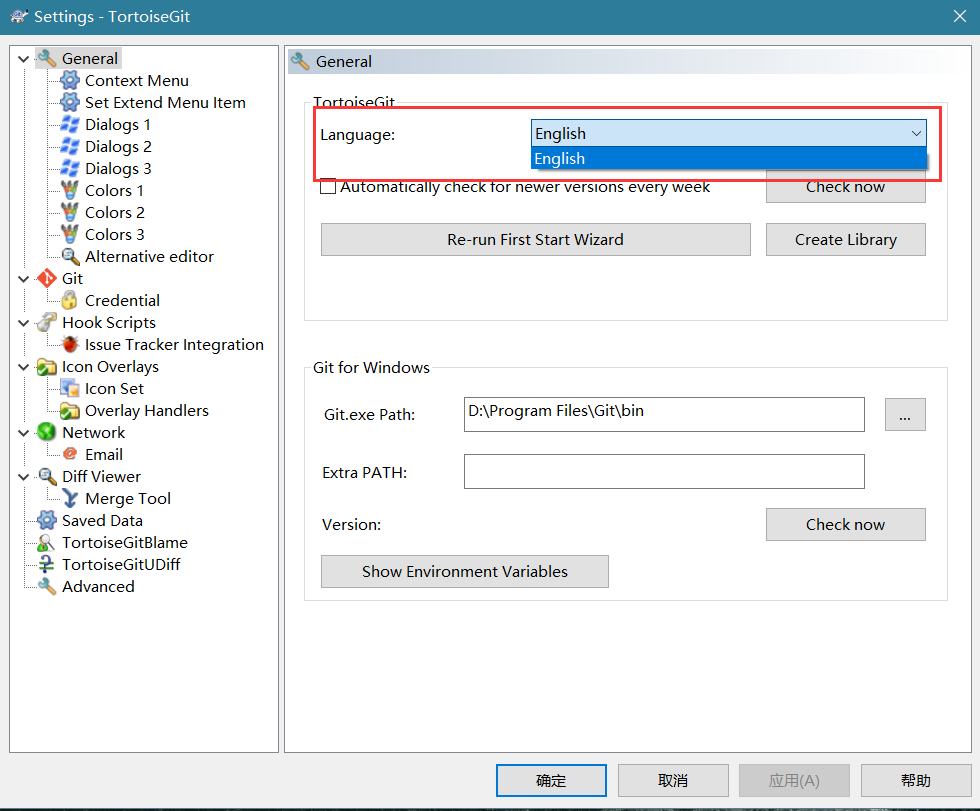
Task: Collapse the Network tree node
Action: pos(24,432)
